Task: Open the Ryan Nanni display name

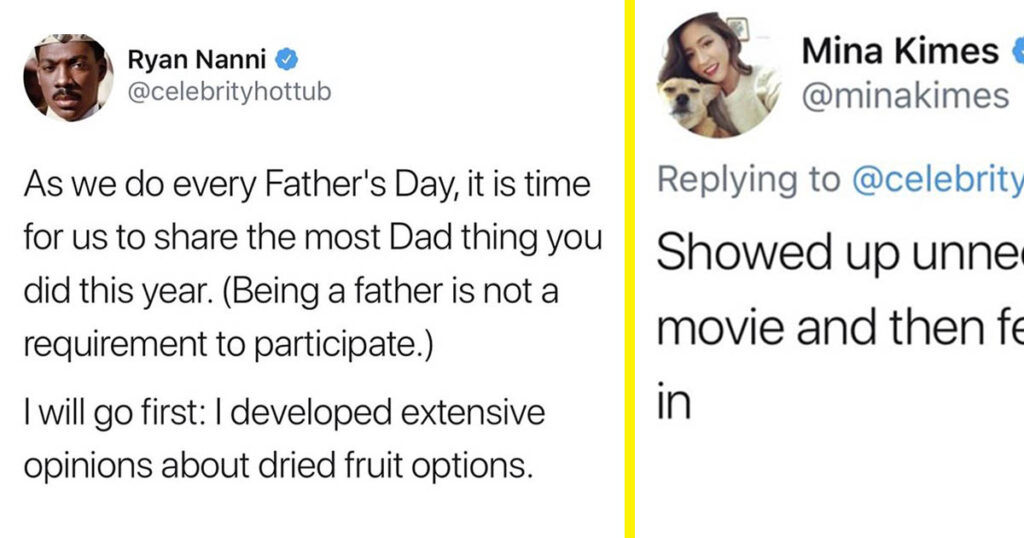Action: tap(197, 59)
